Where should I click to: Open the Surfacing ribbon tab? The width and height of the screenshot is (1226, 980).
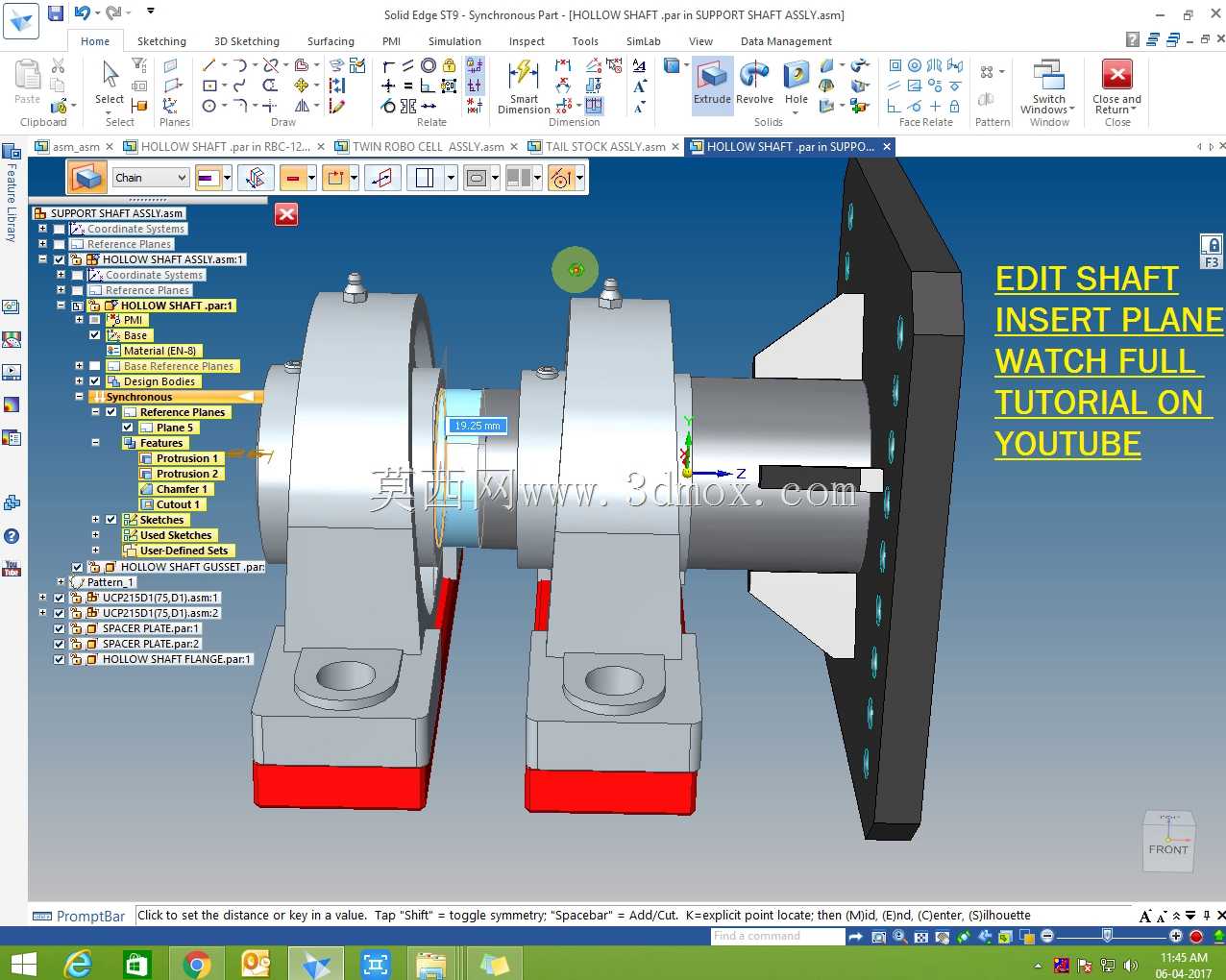pos(331,41)
